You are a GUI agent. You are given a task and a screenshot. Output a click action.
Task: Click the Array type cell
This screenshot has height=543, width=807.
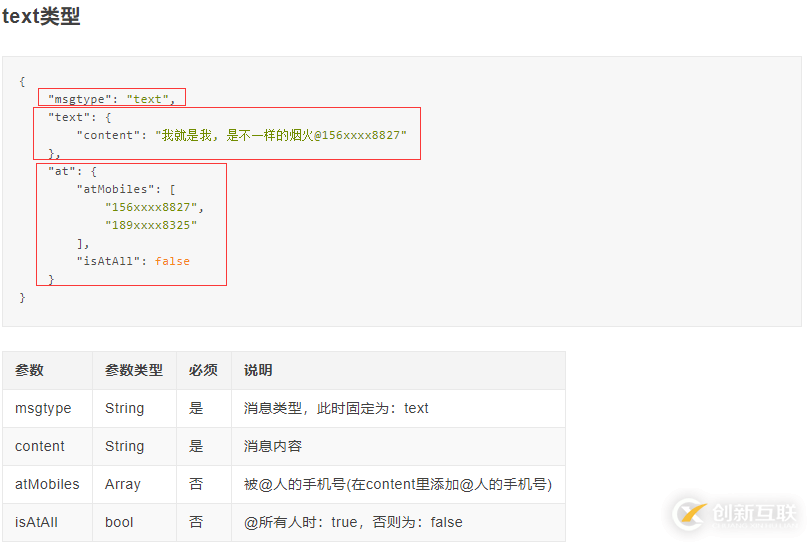(123, 484)
